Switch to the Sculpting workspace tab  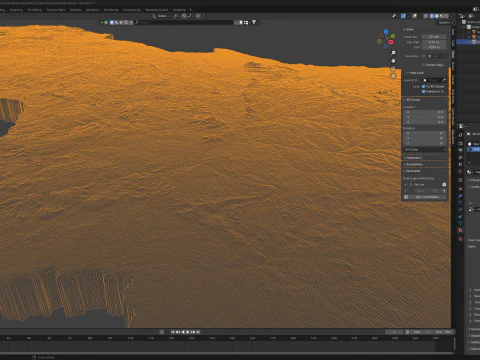pos(16,10)
